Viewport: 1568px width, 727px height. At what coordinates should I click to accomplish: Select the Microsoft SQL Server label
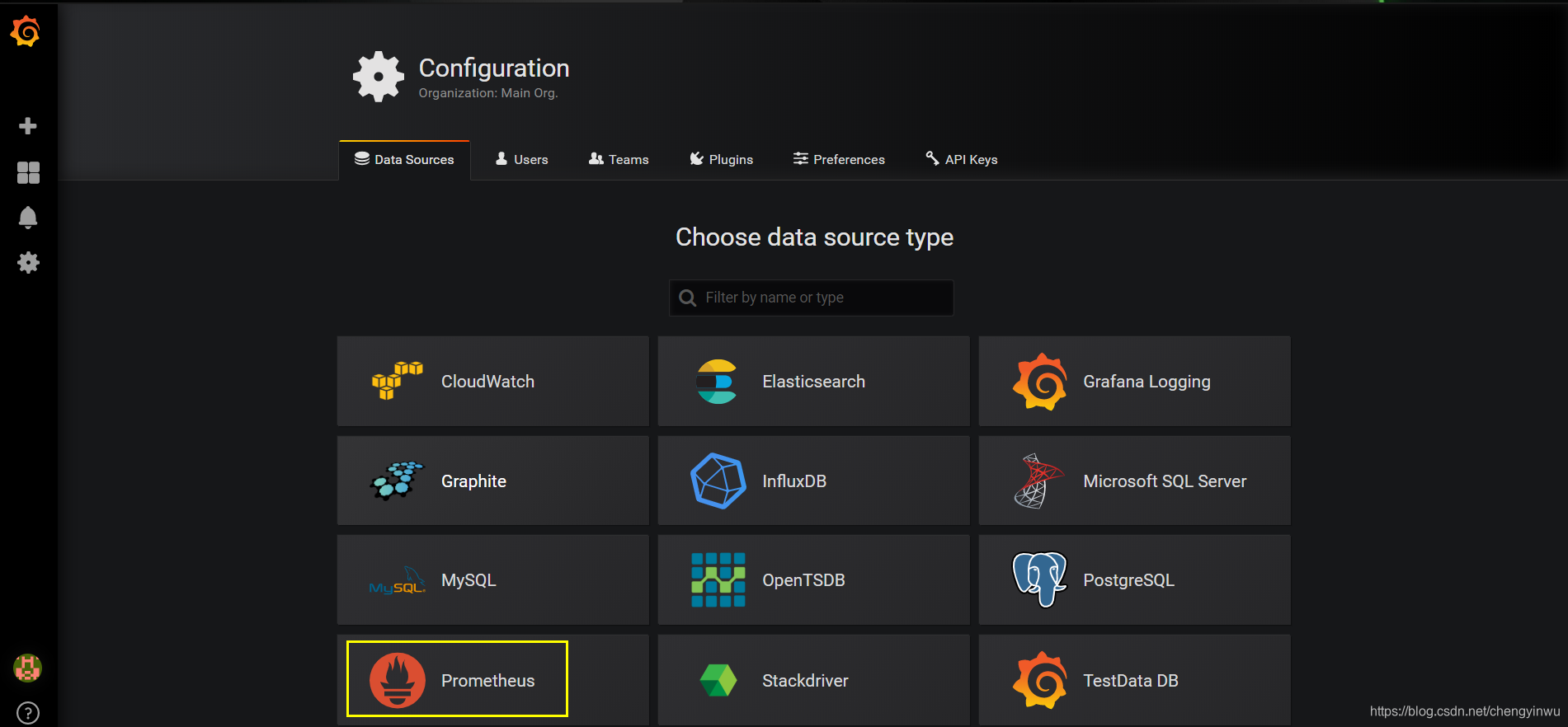tap(1165, 481)
